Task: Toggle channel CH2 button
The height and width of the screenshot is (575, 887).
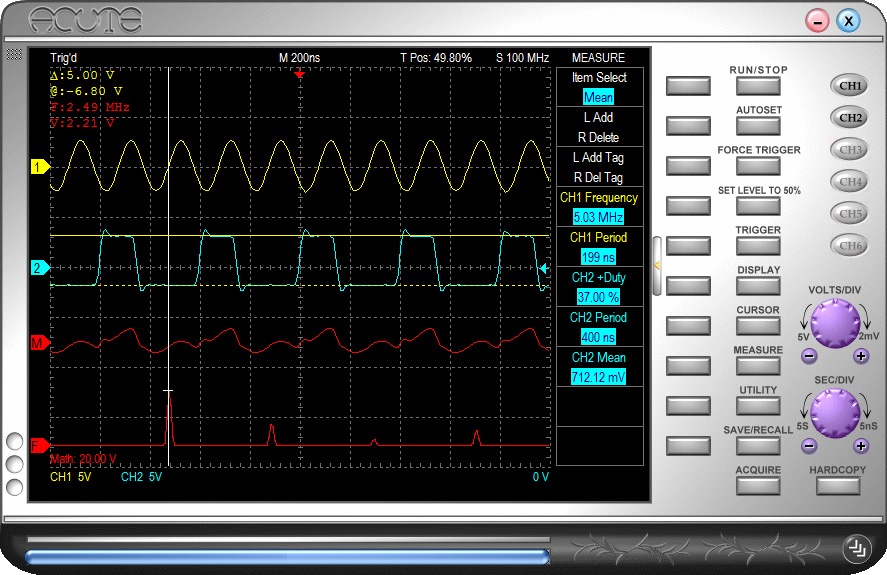Action: [850, 118]
